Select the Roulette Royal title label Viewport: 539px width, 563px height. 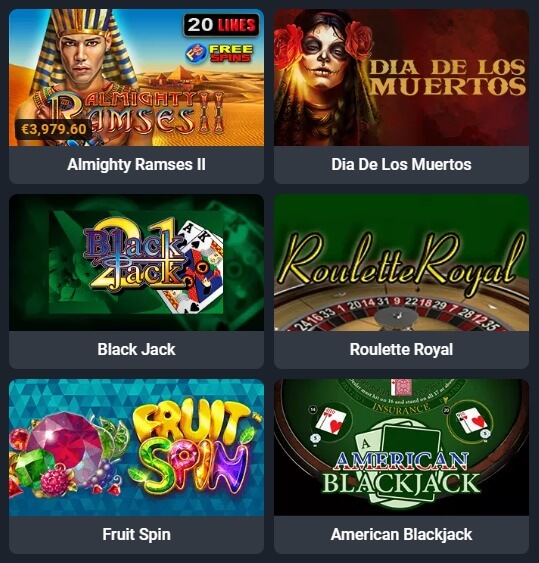point(401,349)
